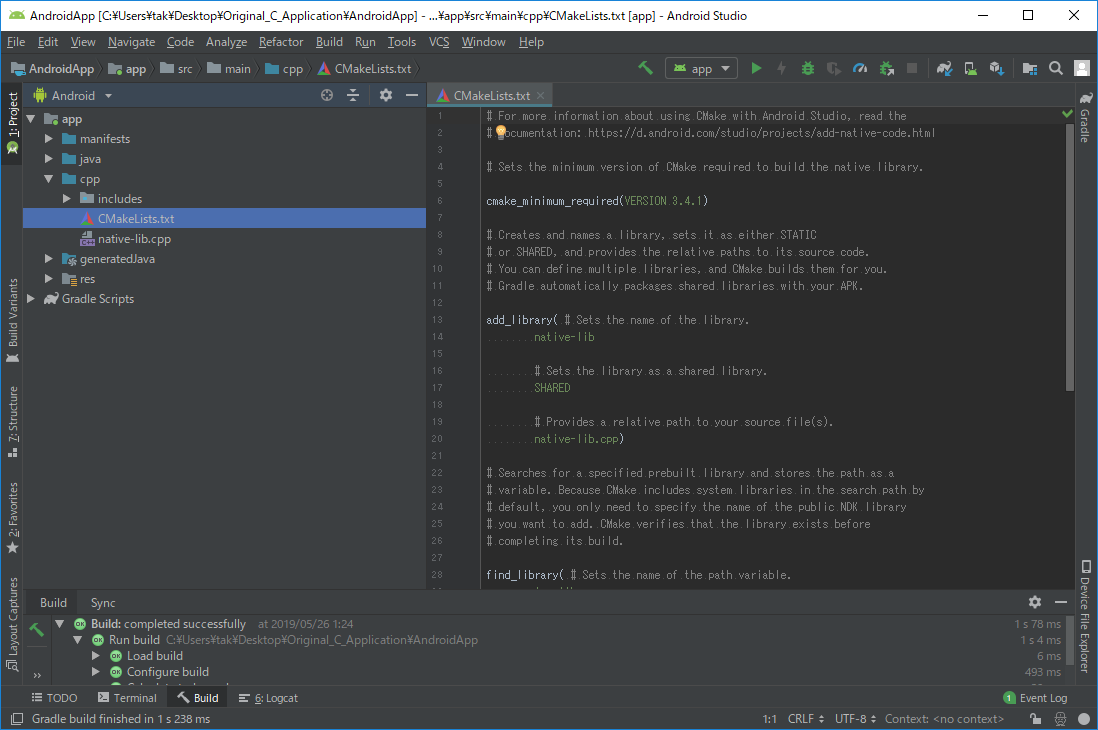Open the SDK Manager icon
Screen dimensions: 1098x730
point(996,68)
